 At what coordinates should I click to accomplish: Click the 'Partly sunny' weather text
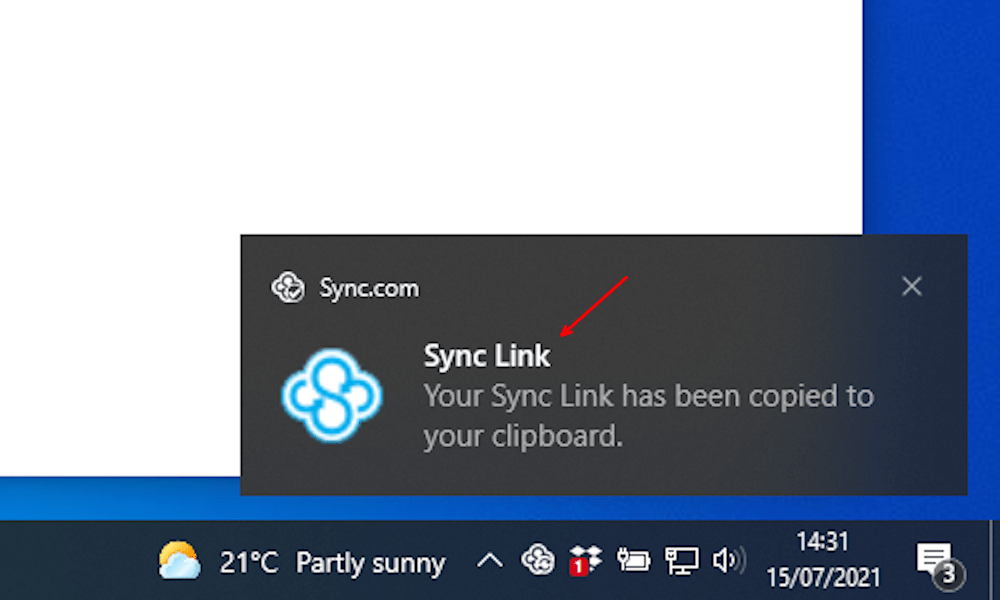(371, 564)
